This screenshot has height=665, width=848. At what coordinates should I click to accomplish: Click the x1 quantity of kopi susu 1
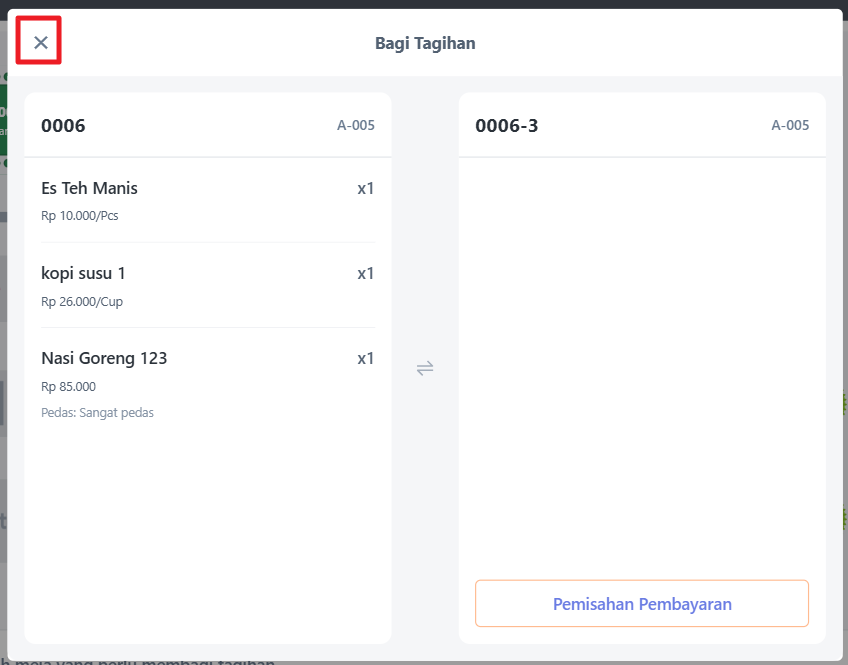tap(366, 273)
